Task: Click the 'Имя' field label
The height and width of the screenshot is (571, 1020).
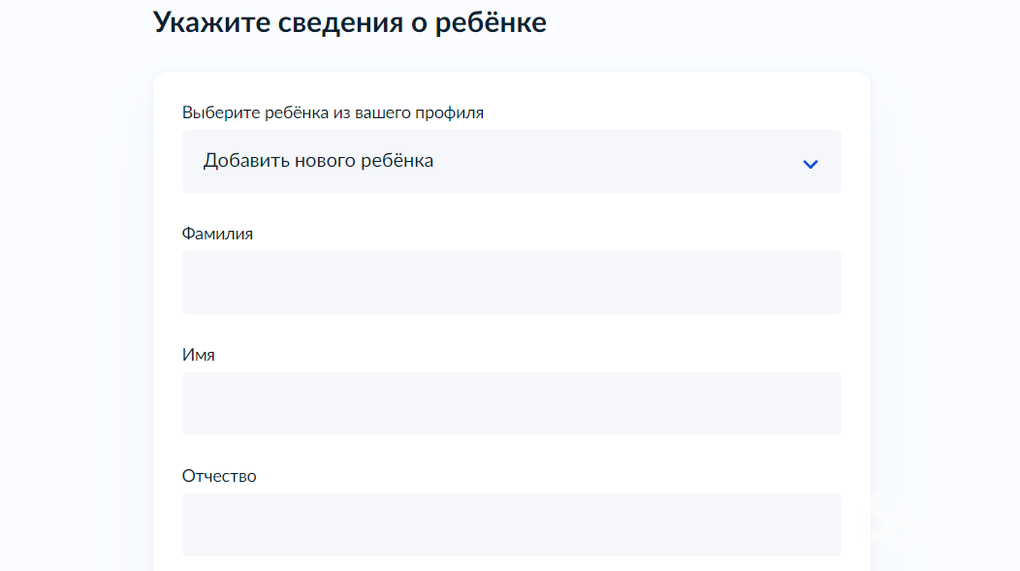Action: point(198,355)
